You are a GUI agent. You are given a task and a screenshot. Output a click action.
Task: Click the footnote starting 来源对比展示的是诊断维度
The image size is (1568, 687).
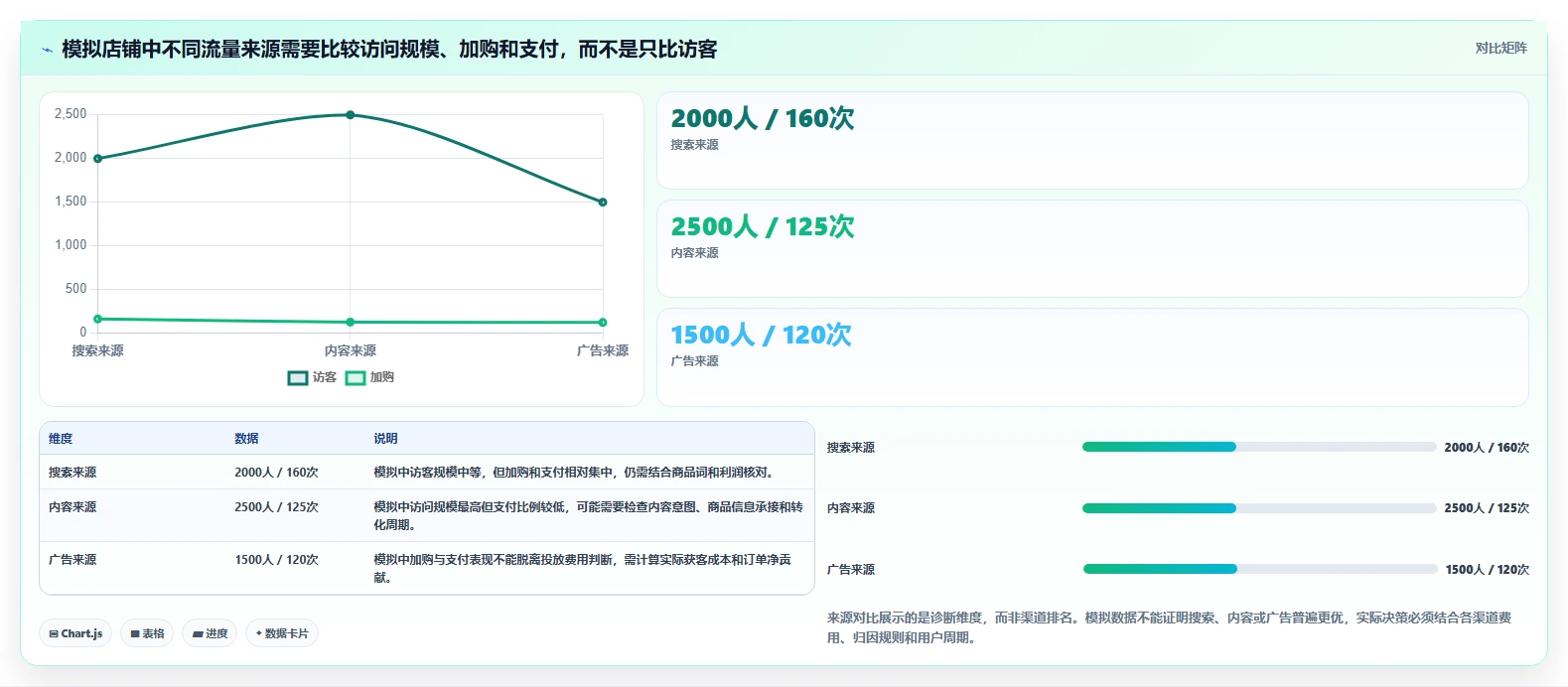click(1169, 627)
